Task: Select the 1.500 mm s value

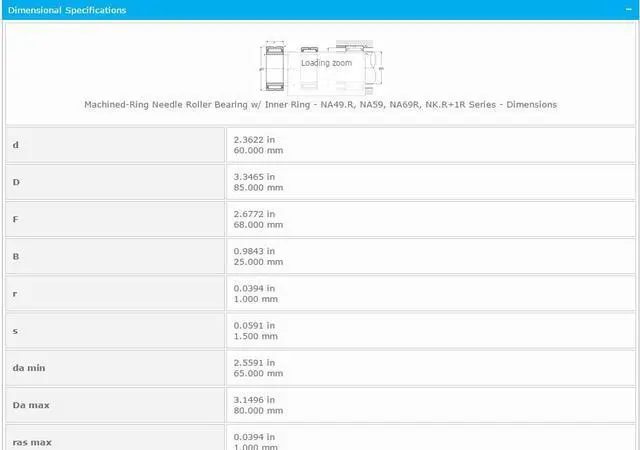Action: 255,335
